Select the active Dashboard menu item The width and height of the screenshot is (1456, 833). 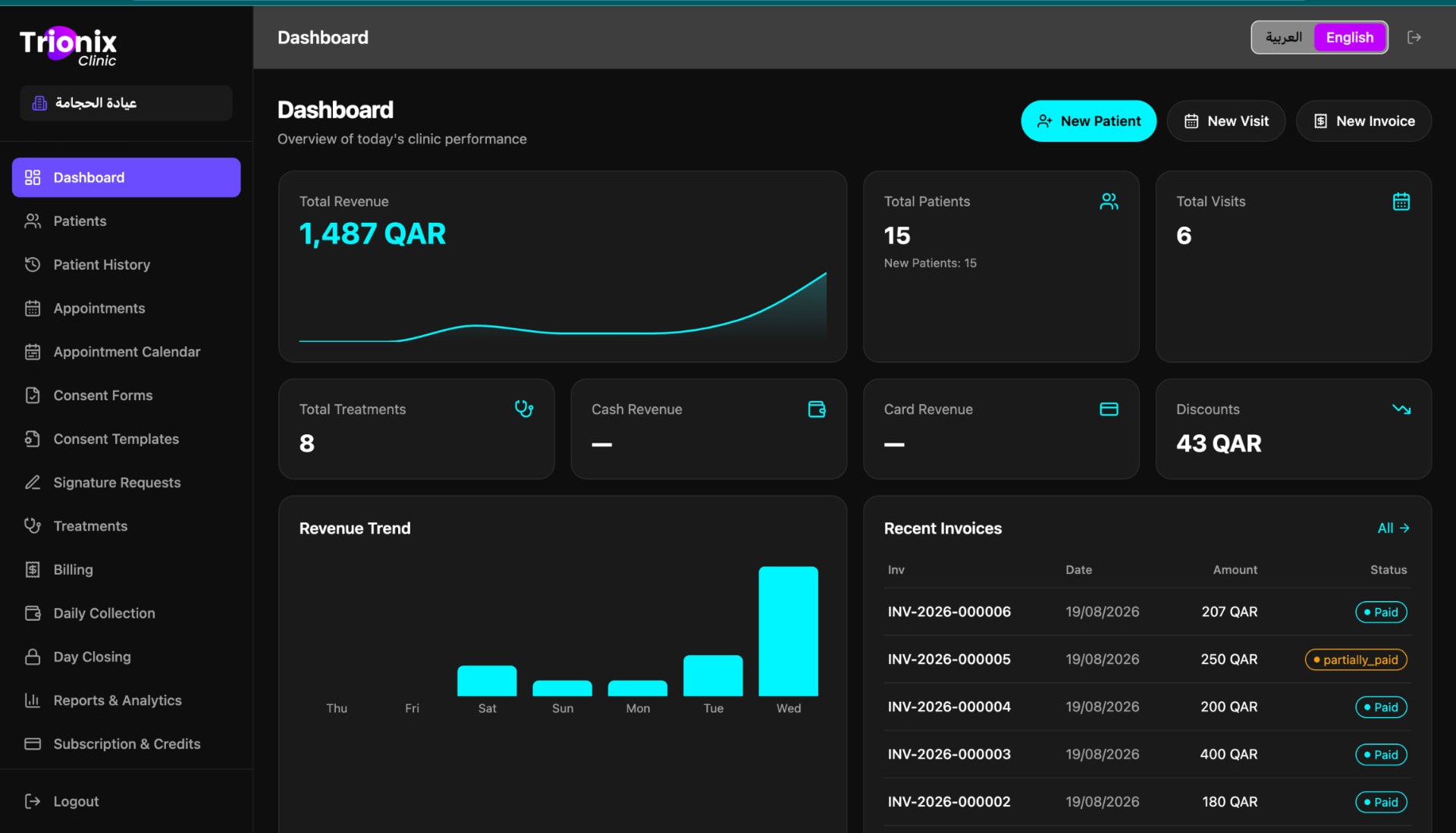click(126, 177)
